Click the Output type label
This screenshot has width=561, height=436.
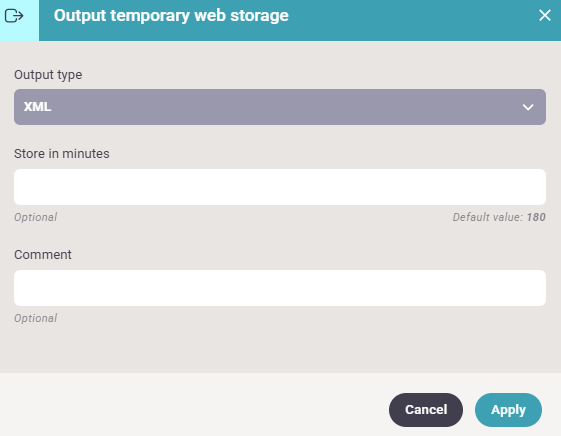click(48, 75)
